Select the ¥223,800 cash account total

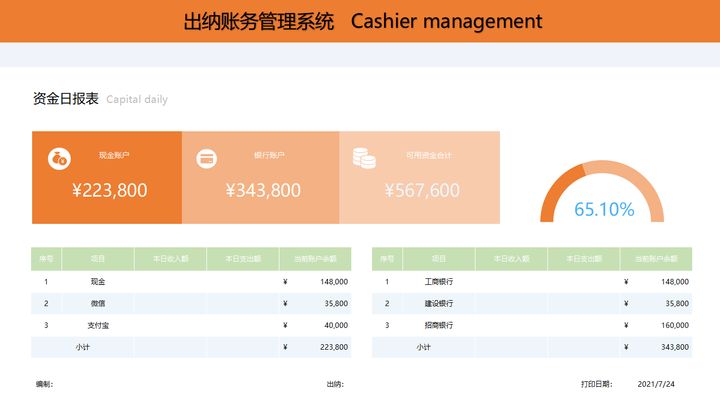(x=110, y=190)
